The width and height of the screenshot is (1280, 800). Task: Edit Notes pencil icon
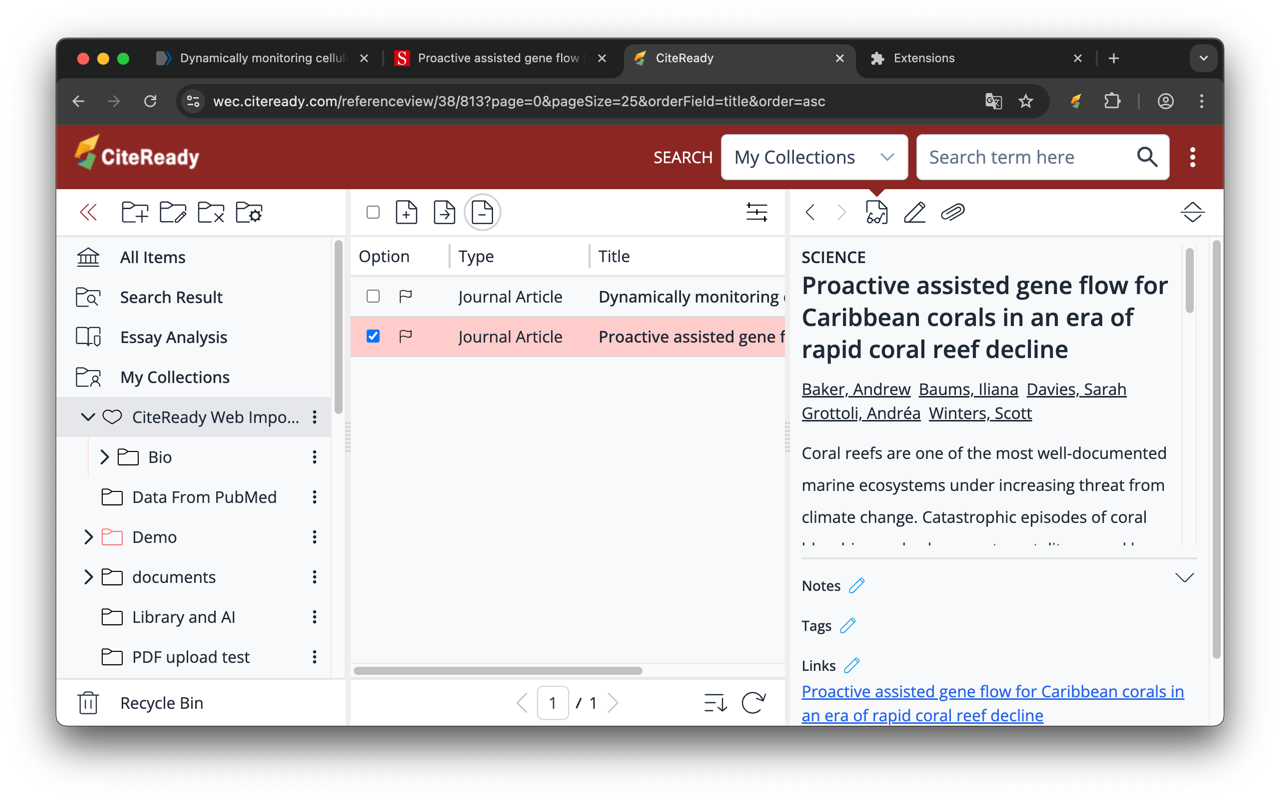point(857,585)
